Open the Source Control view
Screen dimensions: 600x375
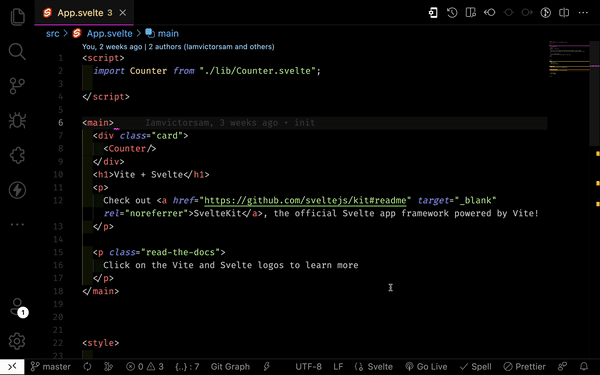point(17,86)
